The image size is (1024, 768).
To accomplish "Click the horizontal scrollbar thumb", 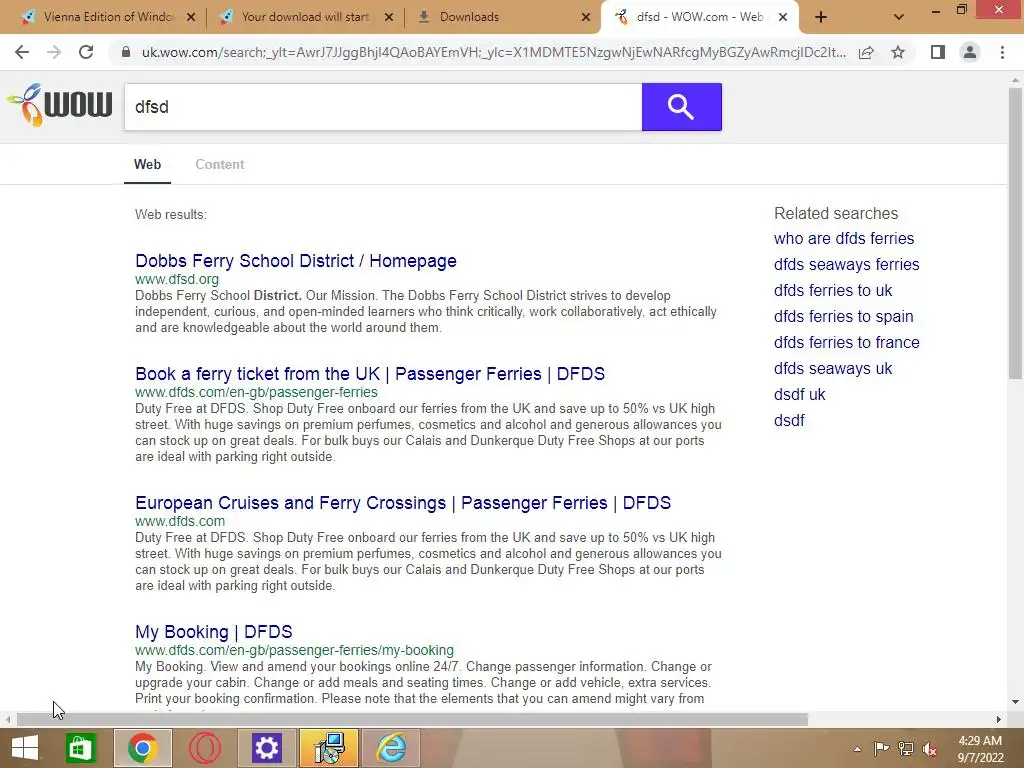I will click(412, 719).
